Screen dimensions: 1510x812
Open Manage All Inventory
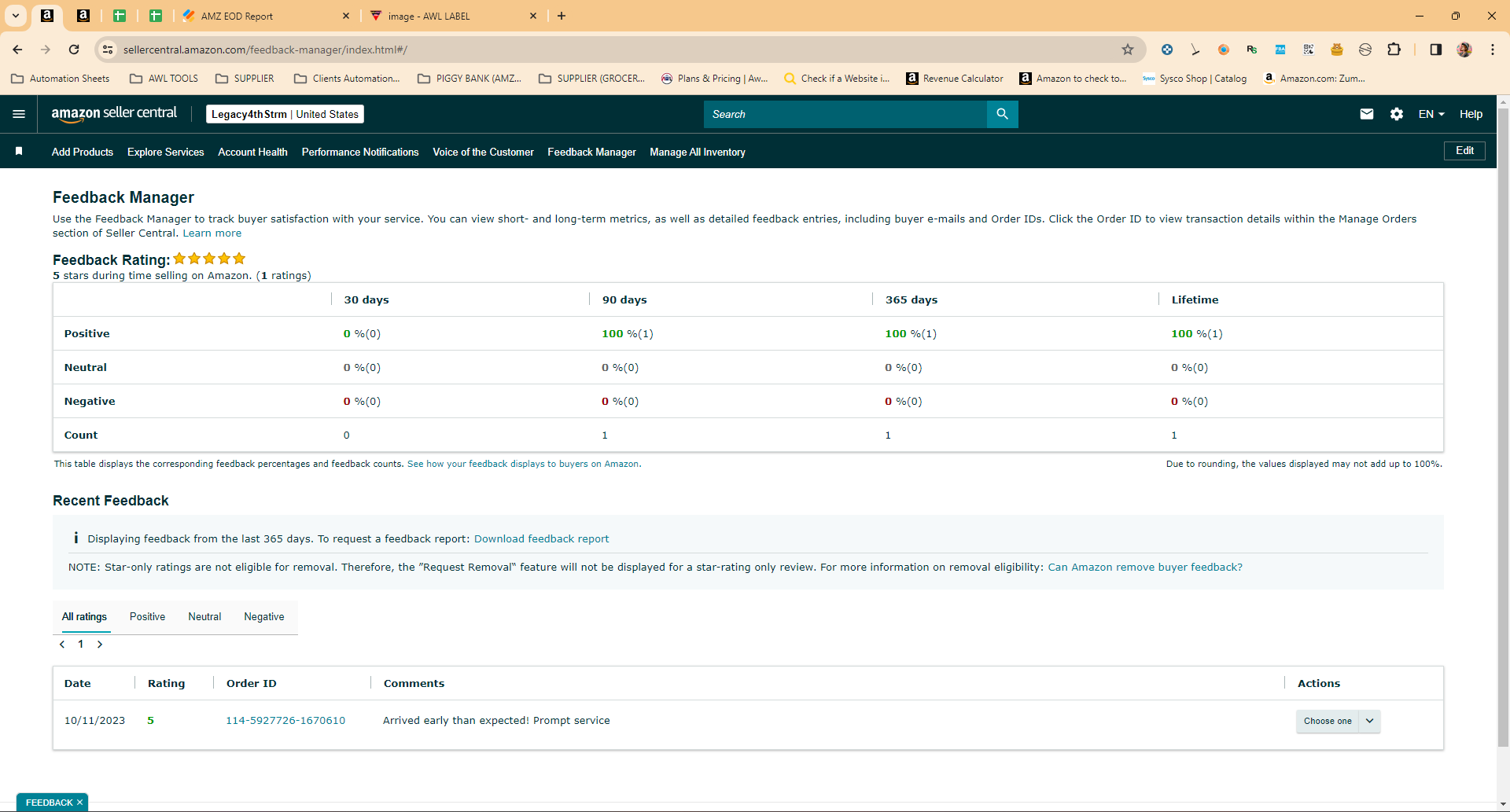pos(698,152)
